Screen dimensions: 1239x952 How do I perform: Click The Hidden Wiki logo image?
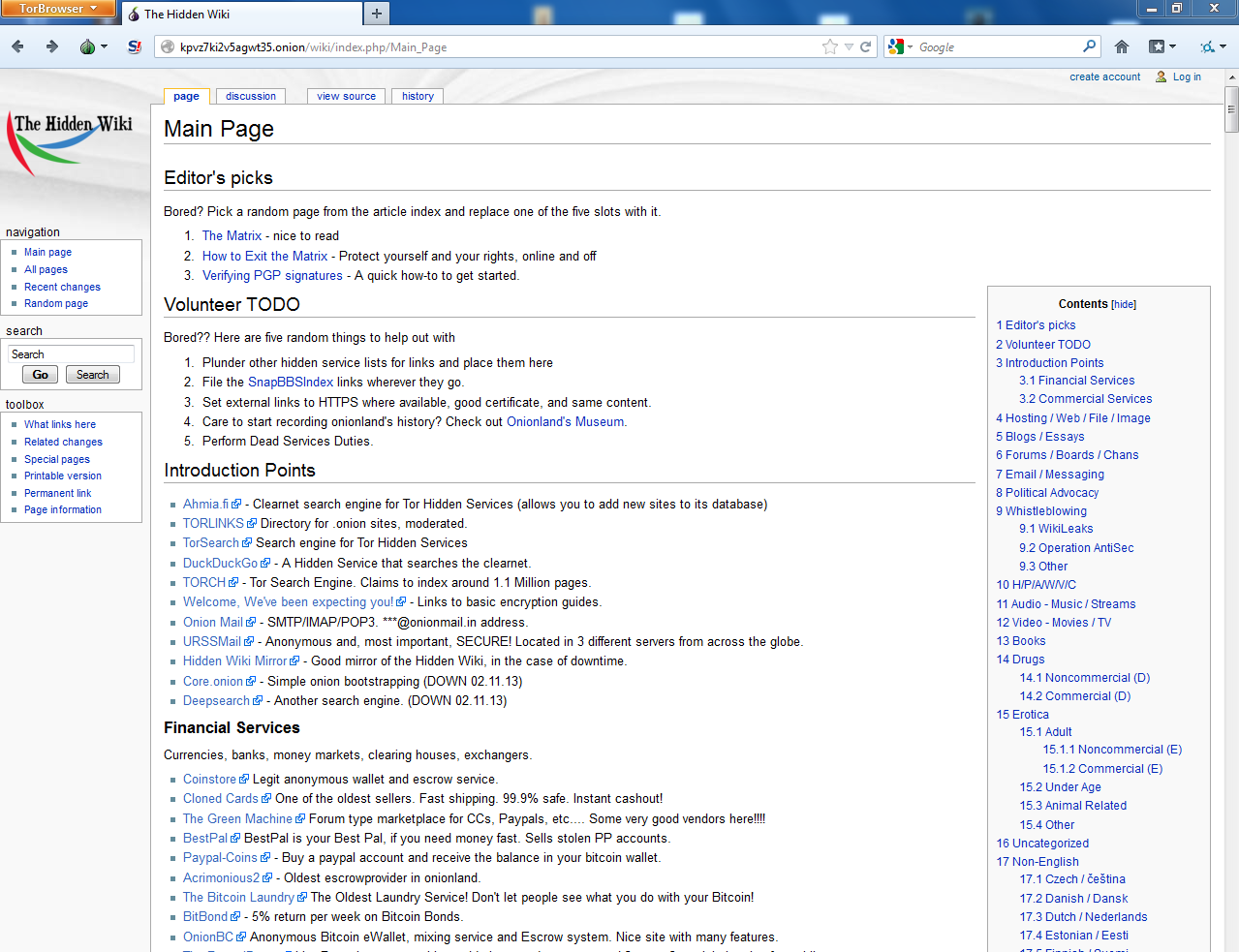[72, 143]
